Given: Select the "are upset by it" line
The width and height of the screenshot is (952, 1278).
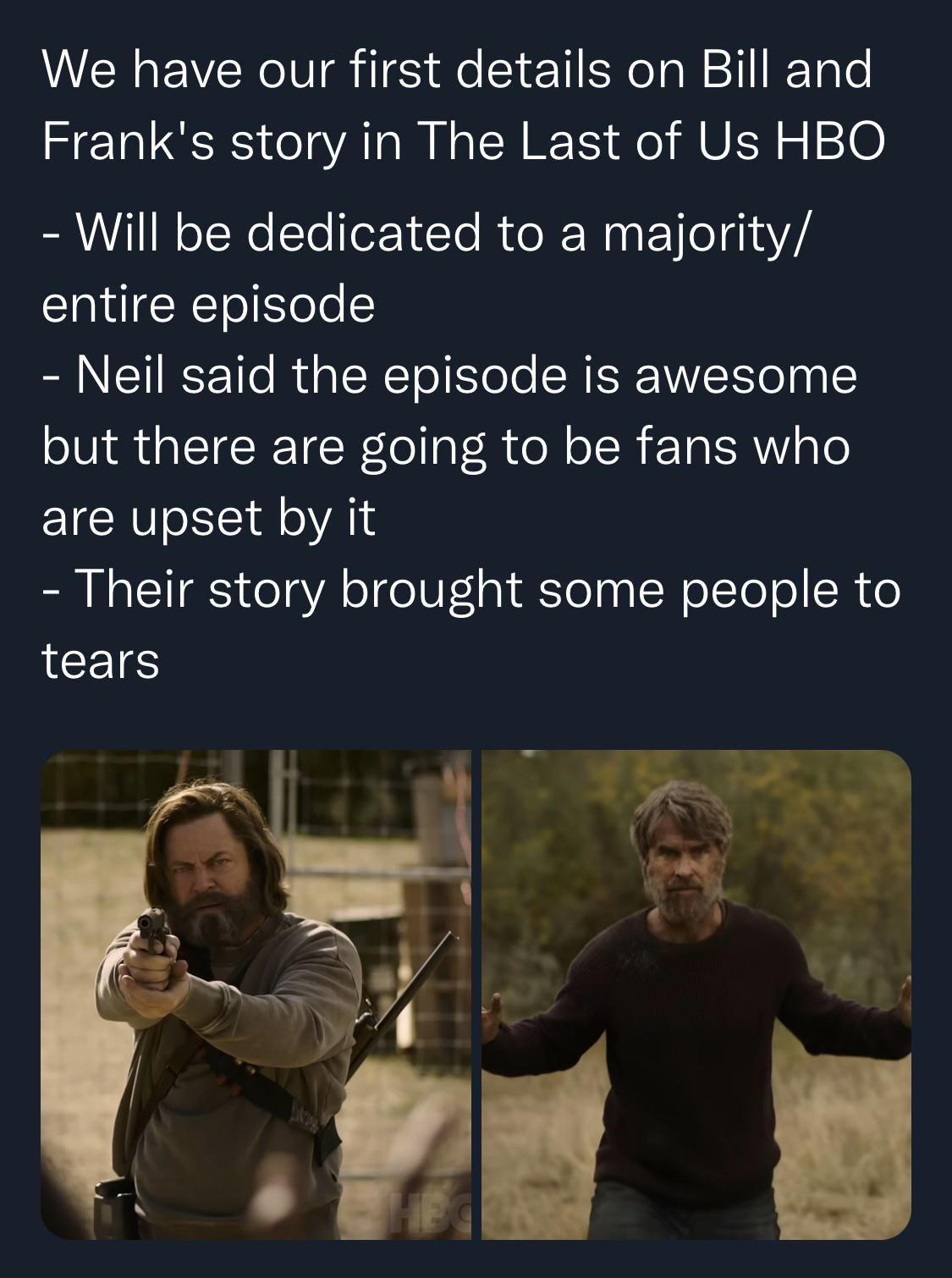Looking at the screenshot, I should coord(208,519).
